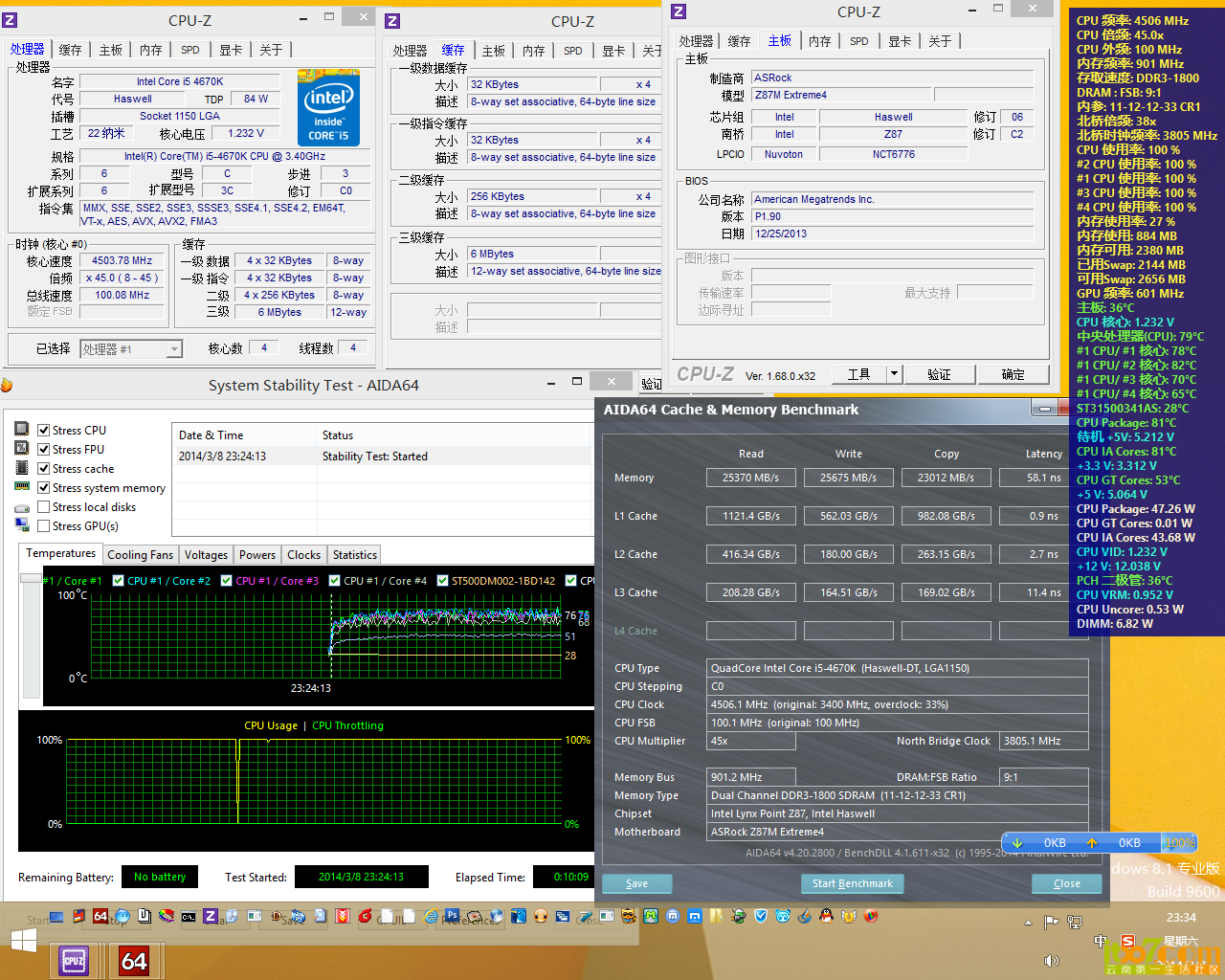Screen dimensions: 1225x980
Task: Click the Sogou input S icon
Action: [x=1127, y=942]
